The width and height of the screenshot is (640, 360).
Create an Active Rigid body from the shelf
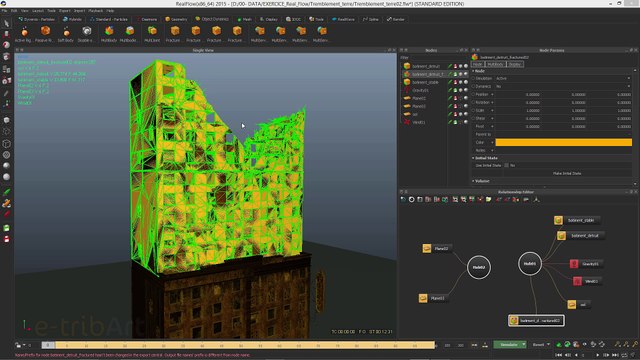coord(24,32)
